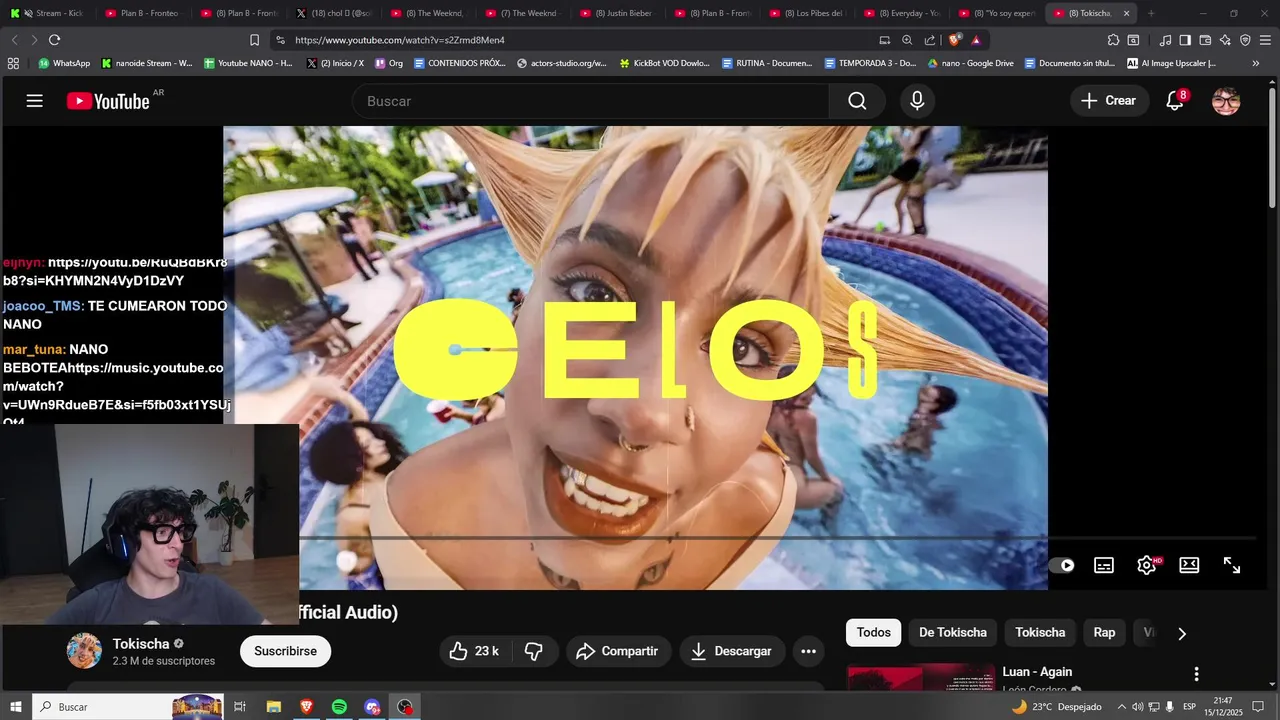Open Brave apps grid in bookmarks bar
This screenshot has width=1280, height=720.
tap(13, 63)
